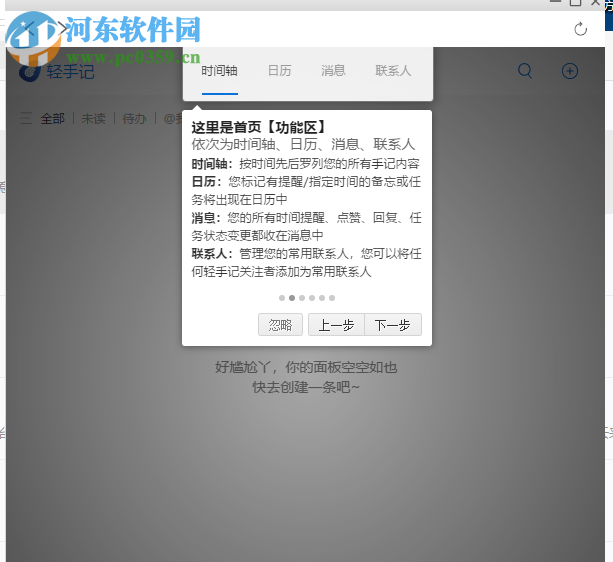Click the heading 这里是首页【功能区】
The height and width of the screenshot is (562, 613).
click(x=258, y=127)
